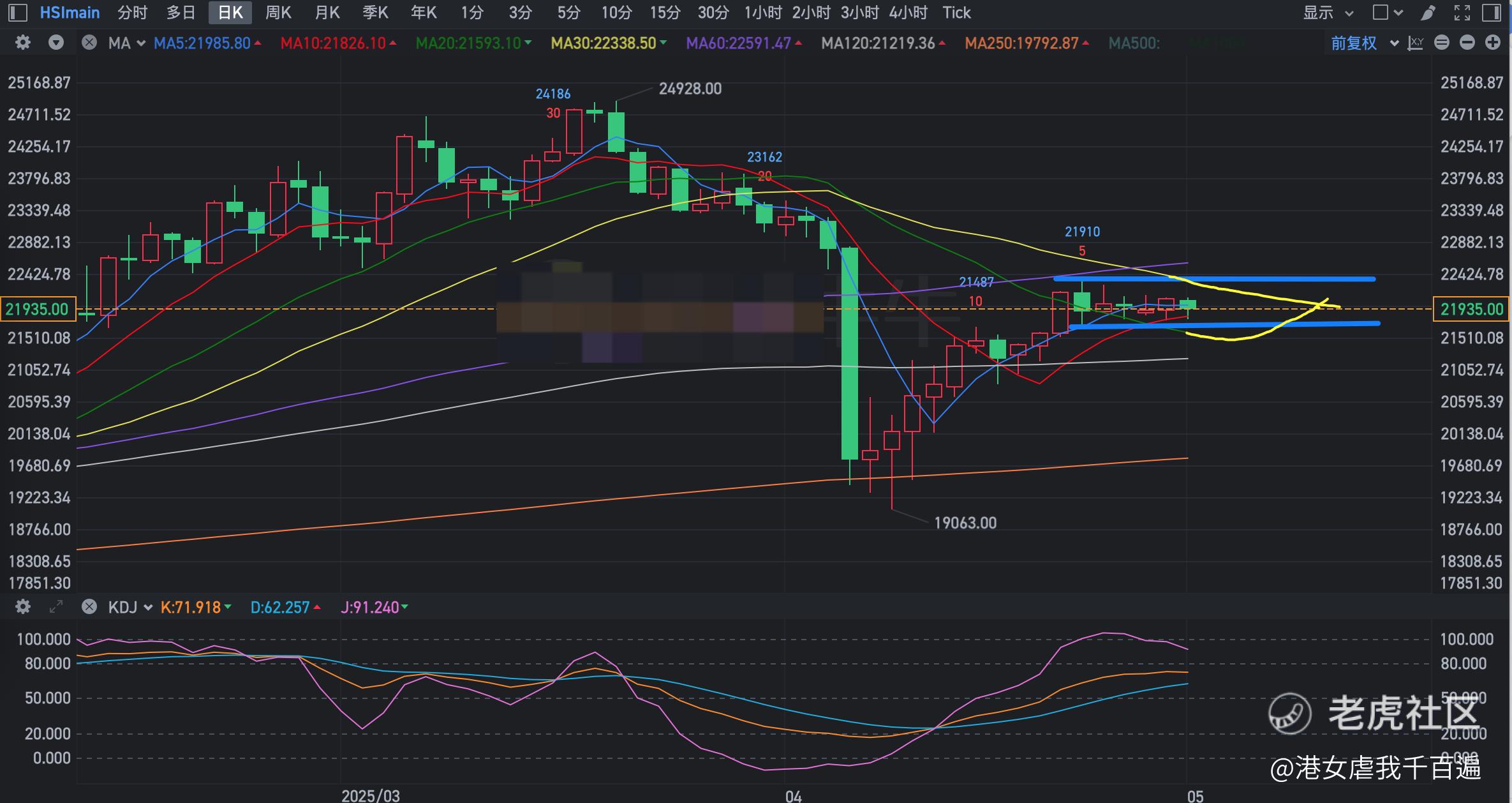Remove the KDJ indicator with X icon

89,606
